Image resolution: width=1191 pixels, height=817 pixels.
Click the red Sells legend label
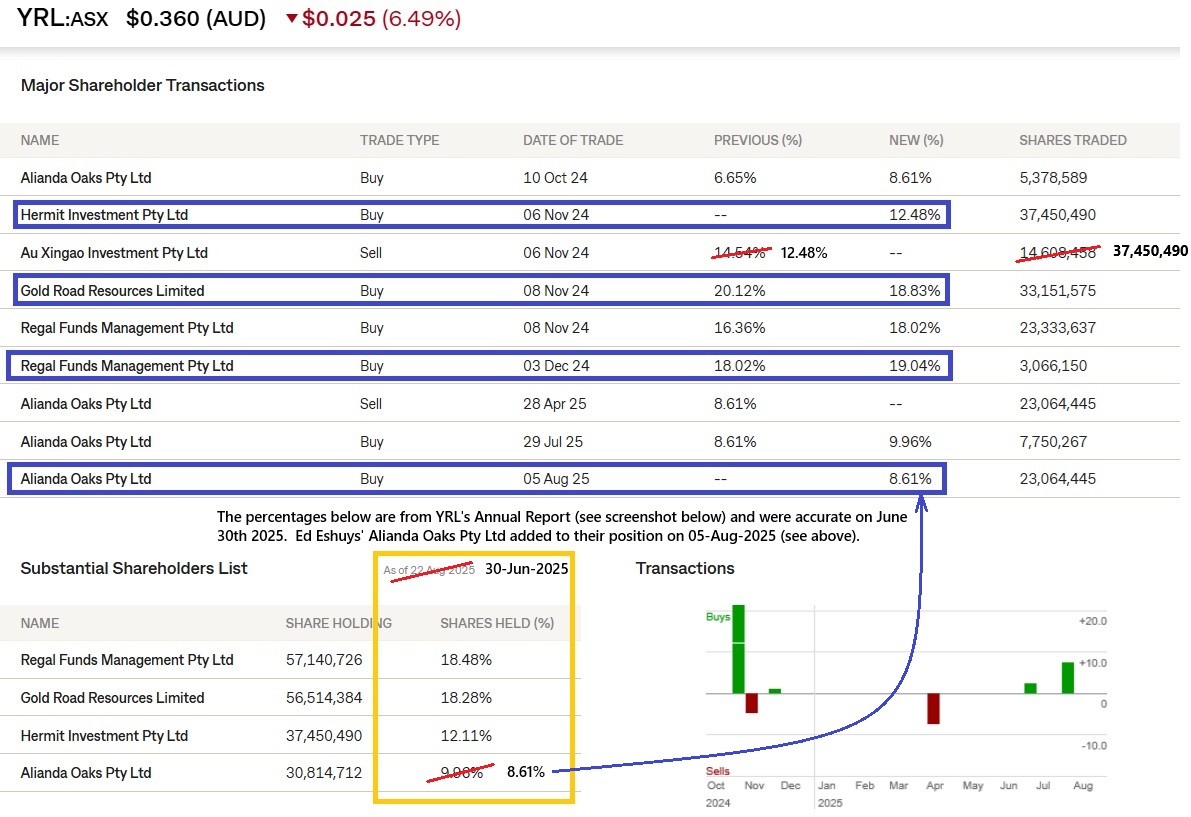pyautogui.click(x=717, y=771)
